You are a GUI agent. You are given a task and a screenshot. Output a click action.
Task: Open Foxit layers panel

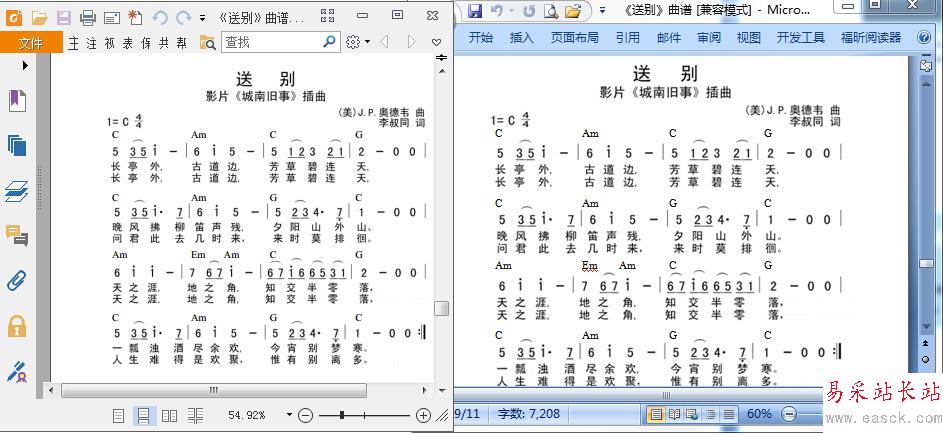(x=17, y=192)
